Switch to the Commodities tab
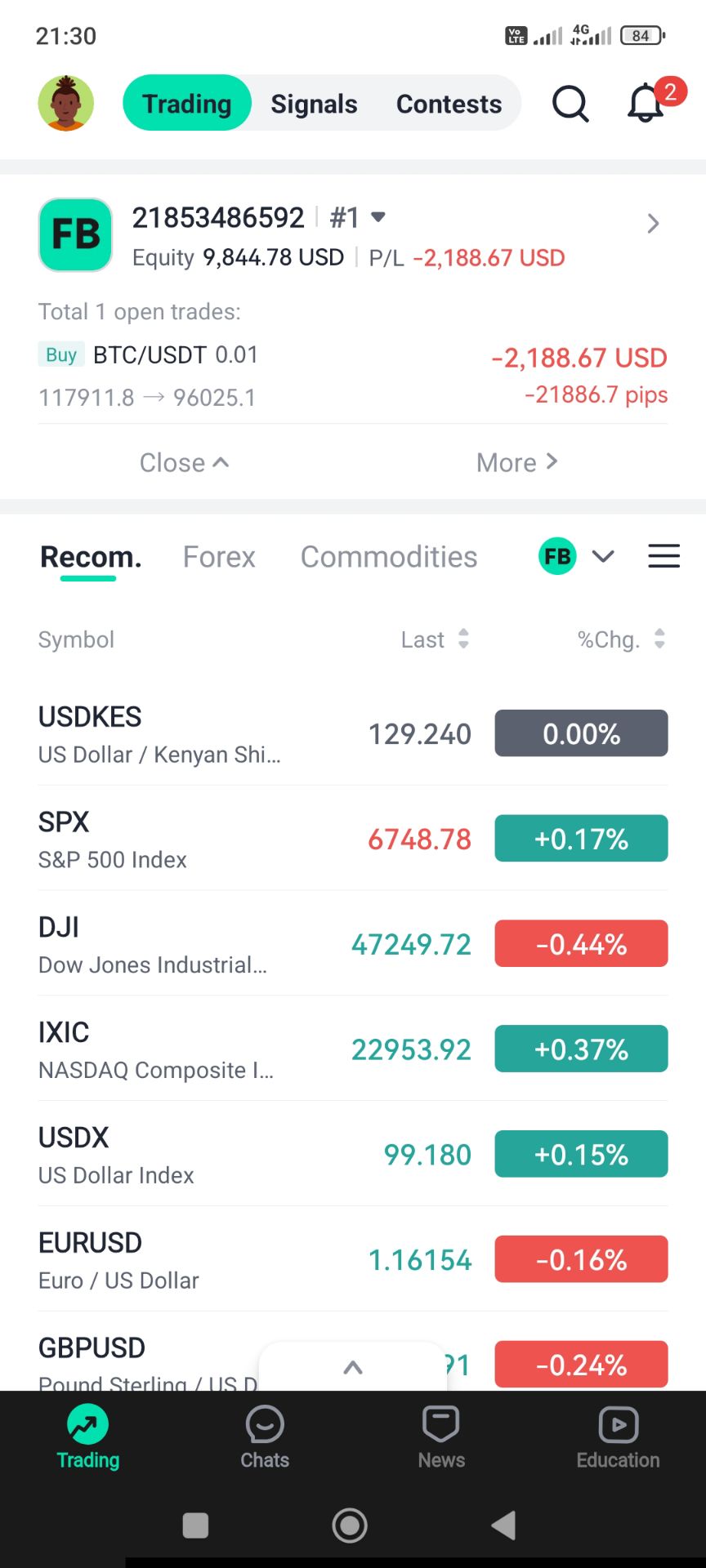 pos(389,557)
